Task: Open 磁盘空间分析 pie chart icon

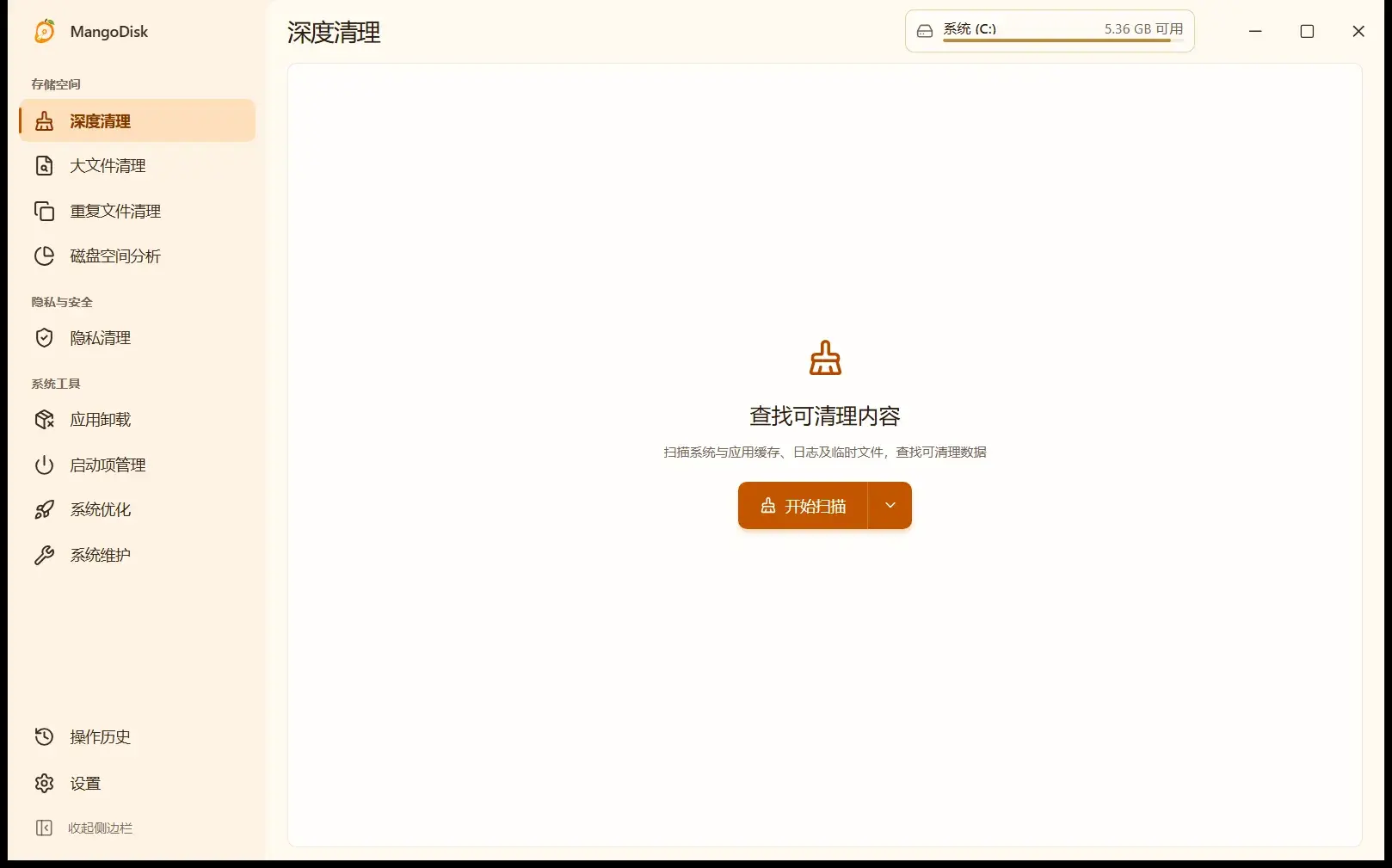Action: 44,255
